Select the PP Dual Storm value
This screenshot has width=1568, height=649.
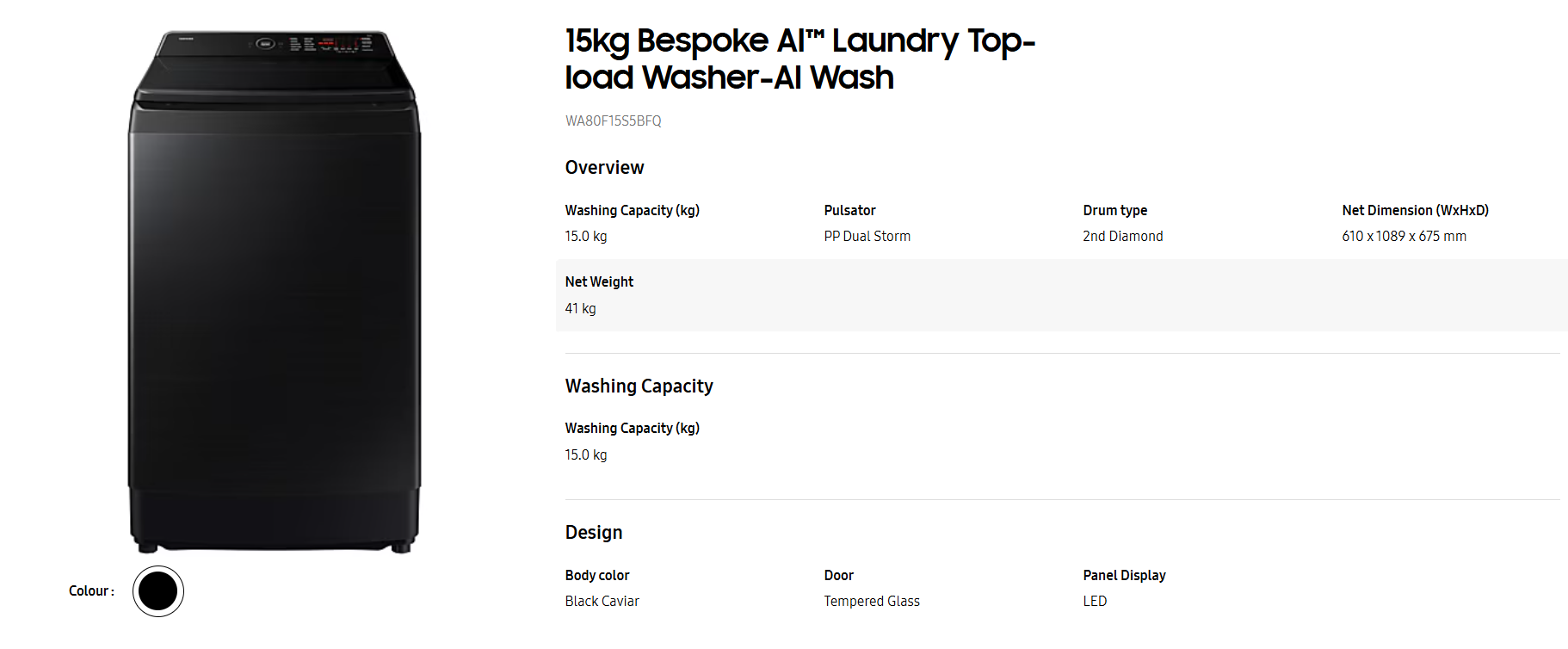coord(866,236)
